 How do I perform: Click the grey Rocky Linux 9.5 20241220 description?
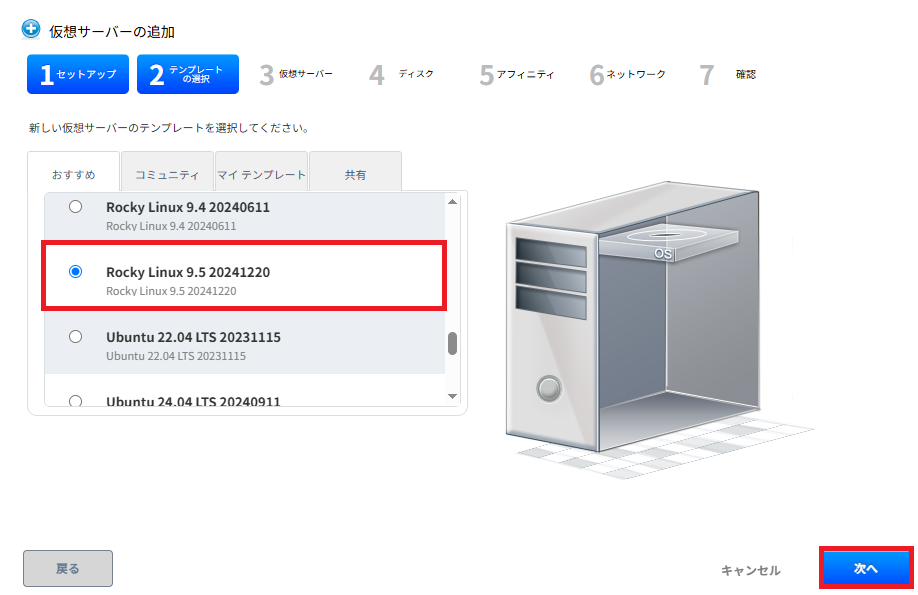[171, 291]
